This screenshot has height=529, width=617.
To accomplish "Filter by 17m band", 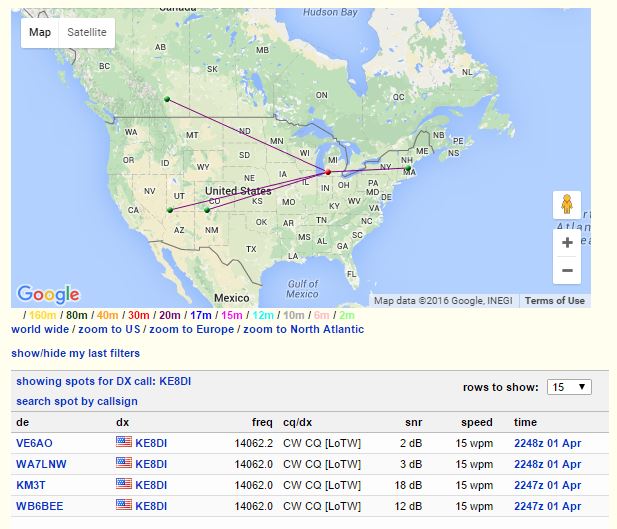I will coord(201,315).
